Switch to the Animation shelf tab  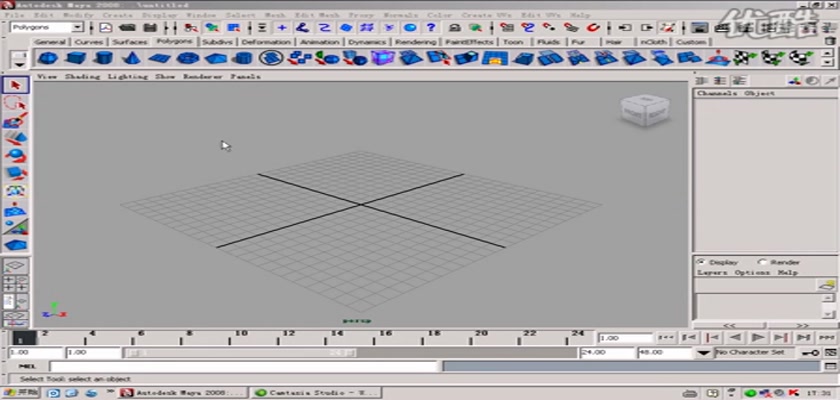[319, 42]
